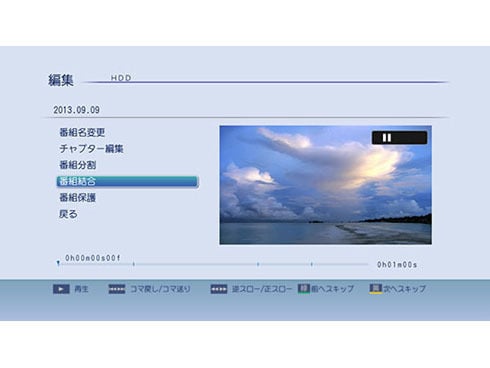
Task: Go back with 戻る
Action: [68, 214]
